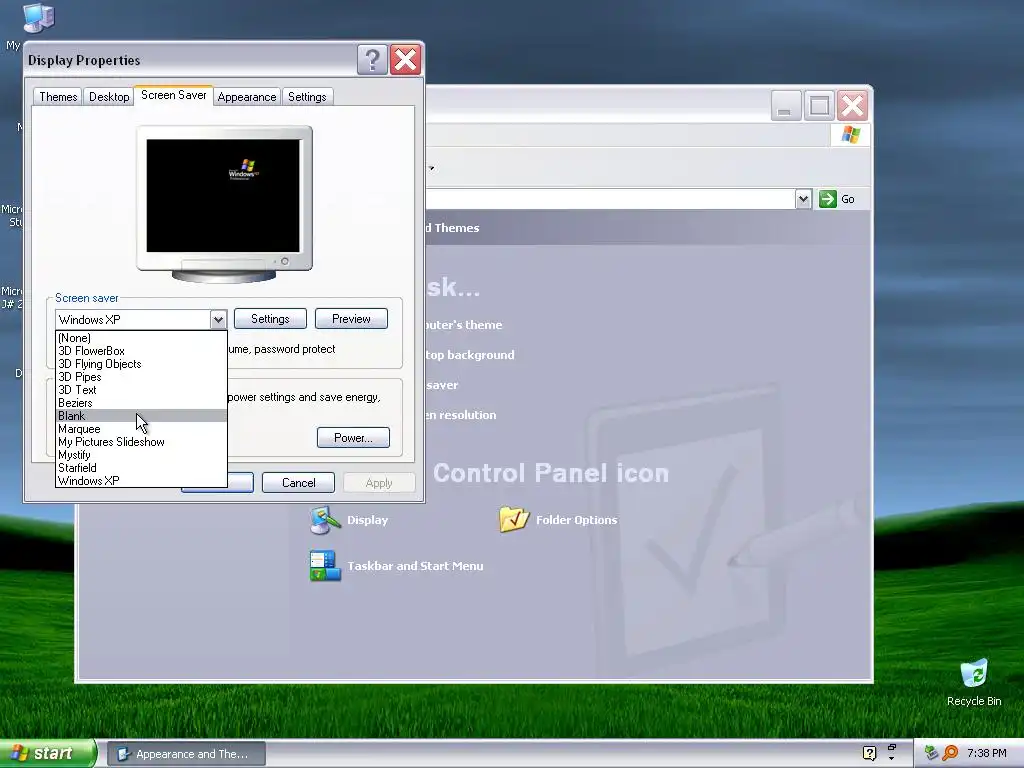This screenshot has height=768, width=1024.
Task: Click the Recycle Bin desktop icon
Action: coord(974,674)
